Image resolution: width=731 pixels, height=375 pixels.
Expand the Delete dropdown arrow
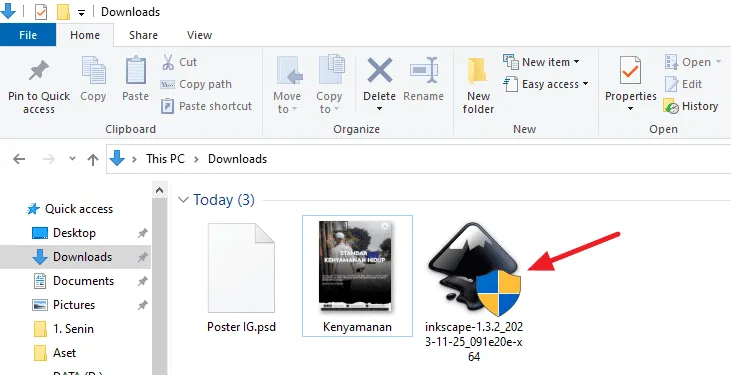379,109
